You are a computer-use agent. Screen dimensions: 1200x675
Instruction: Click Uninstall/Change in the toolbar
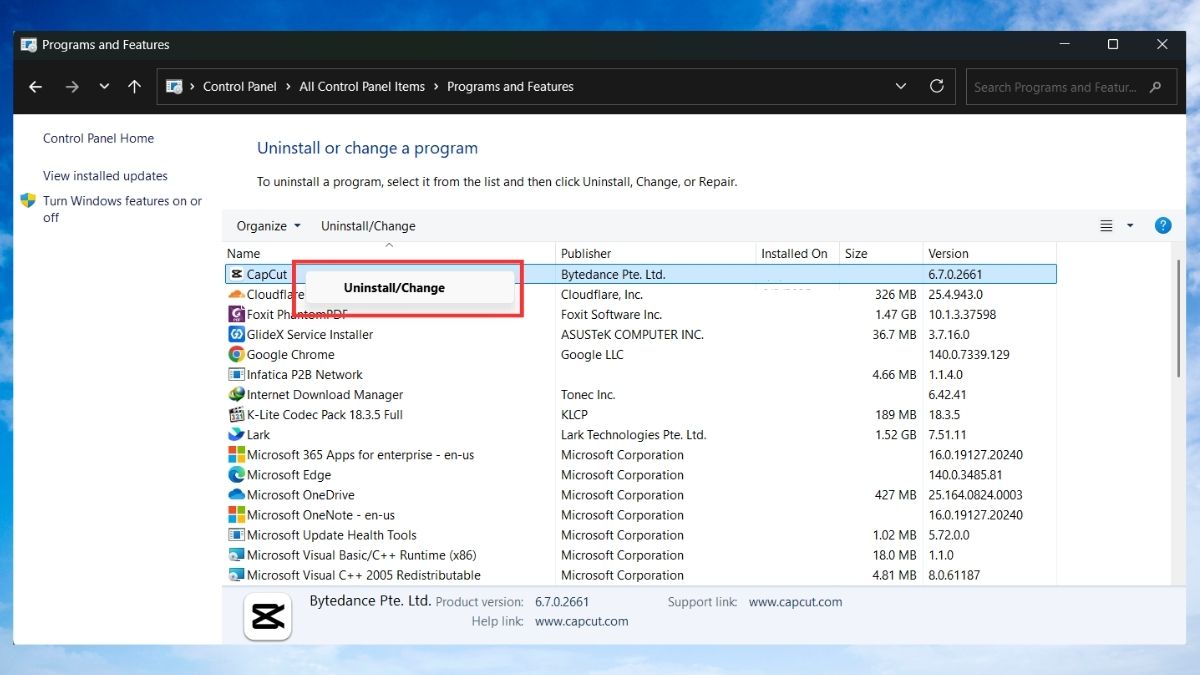coord(368,226)
